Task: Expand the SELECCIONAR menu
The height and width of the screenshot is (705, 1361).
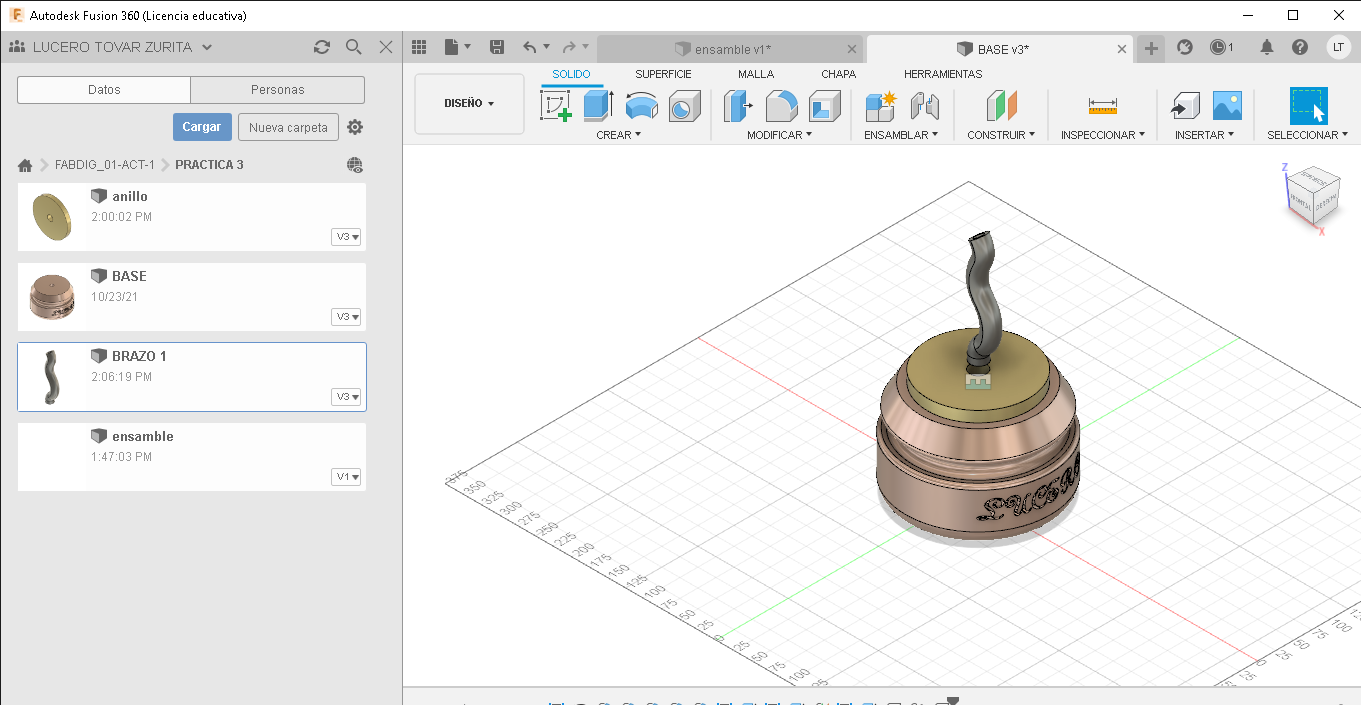Action: (x=1307, y=135)
